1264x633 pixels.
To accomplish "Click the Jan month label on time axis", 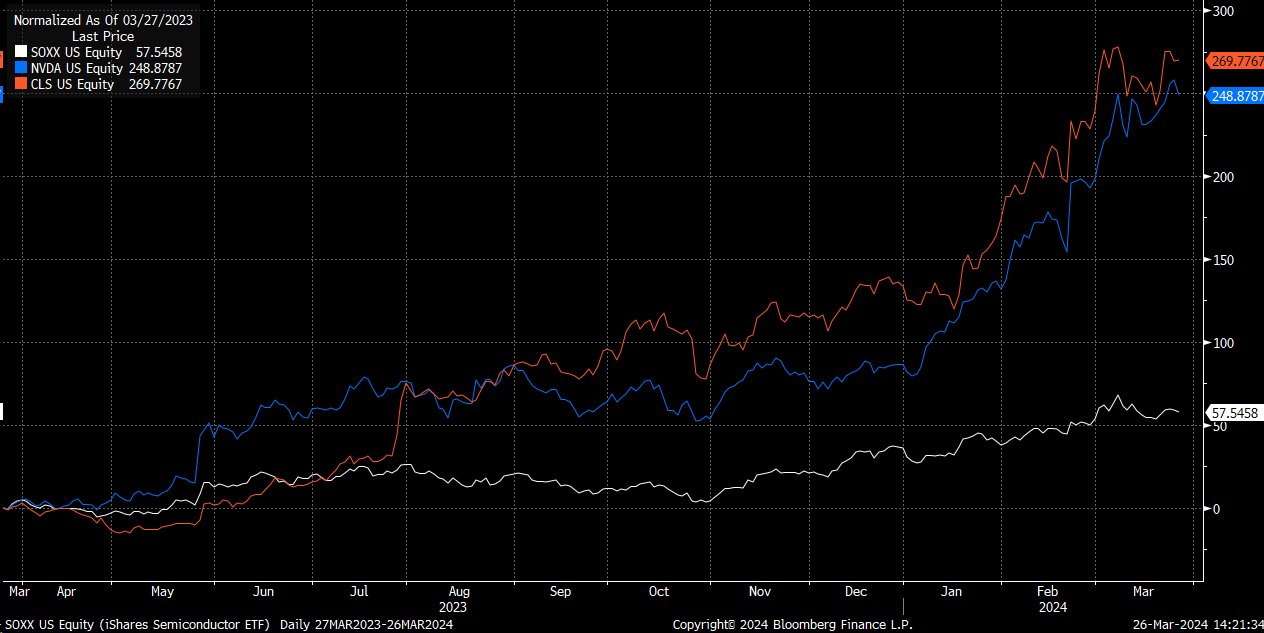I will 952,591.
